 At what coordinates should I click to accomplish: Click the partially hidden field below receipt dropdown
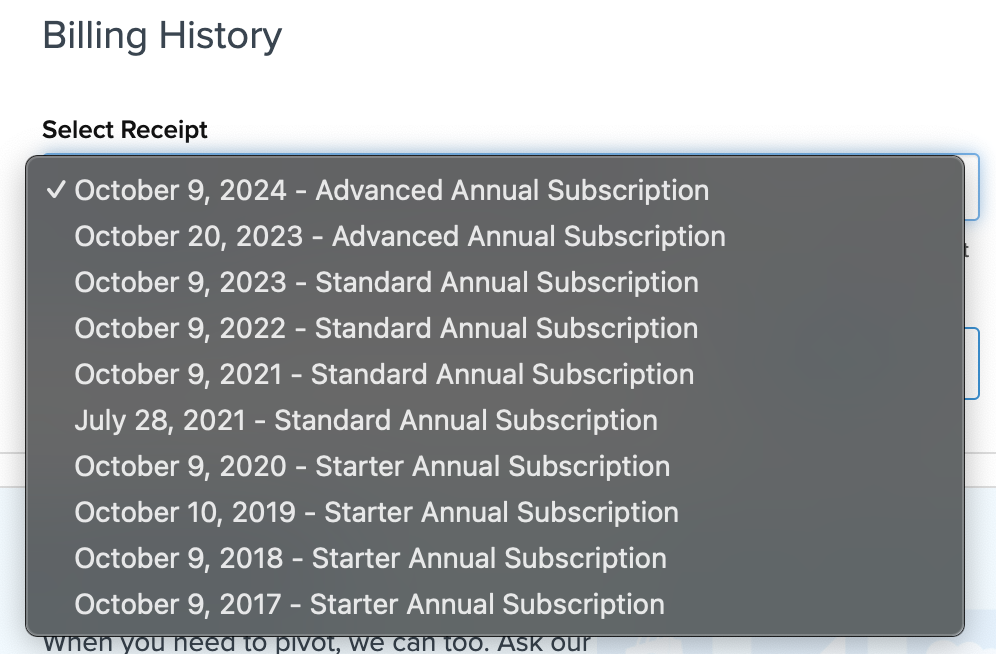point(972,362)
